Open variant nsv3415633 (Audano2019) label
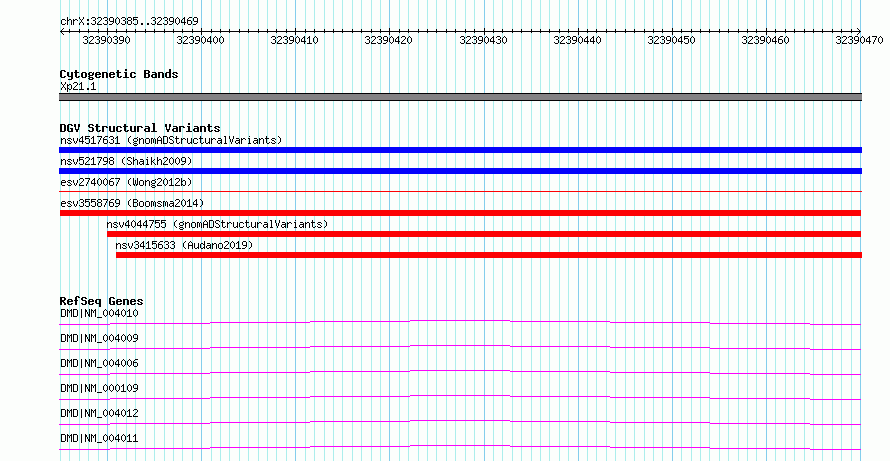 point(184,245)
